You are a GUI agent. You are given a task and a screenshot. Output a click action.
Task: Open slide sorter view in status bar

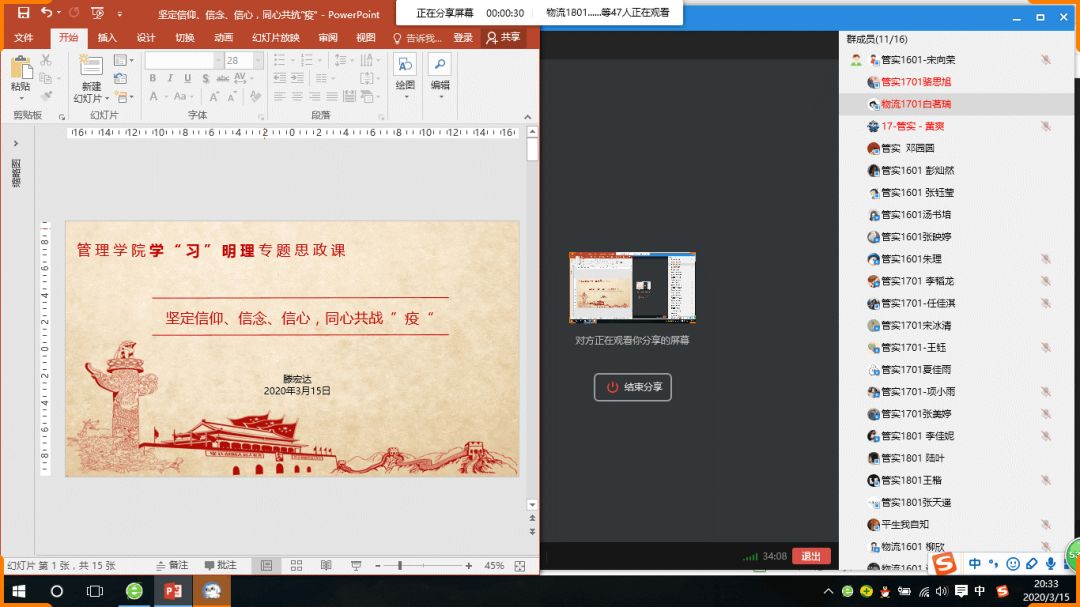(x=296, y=566)
